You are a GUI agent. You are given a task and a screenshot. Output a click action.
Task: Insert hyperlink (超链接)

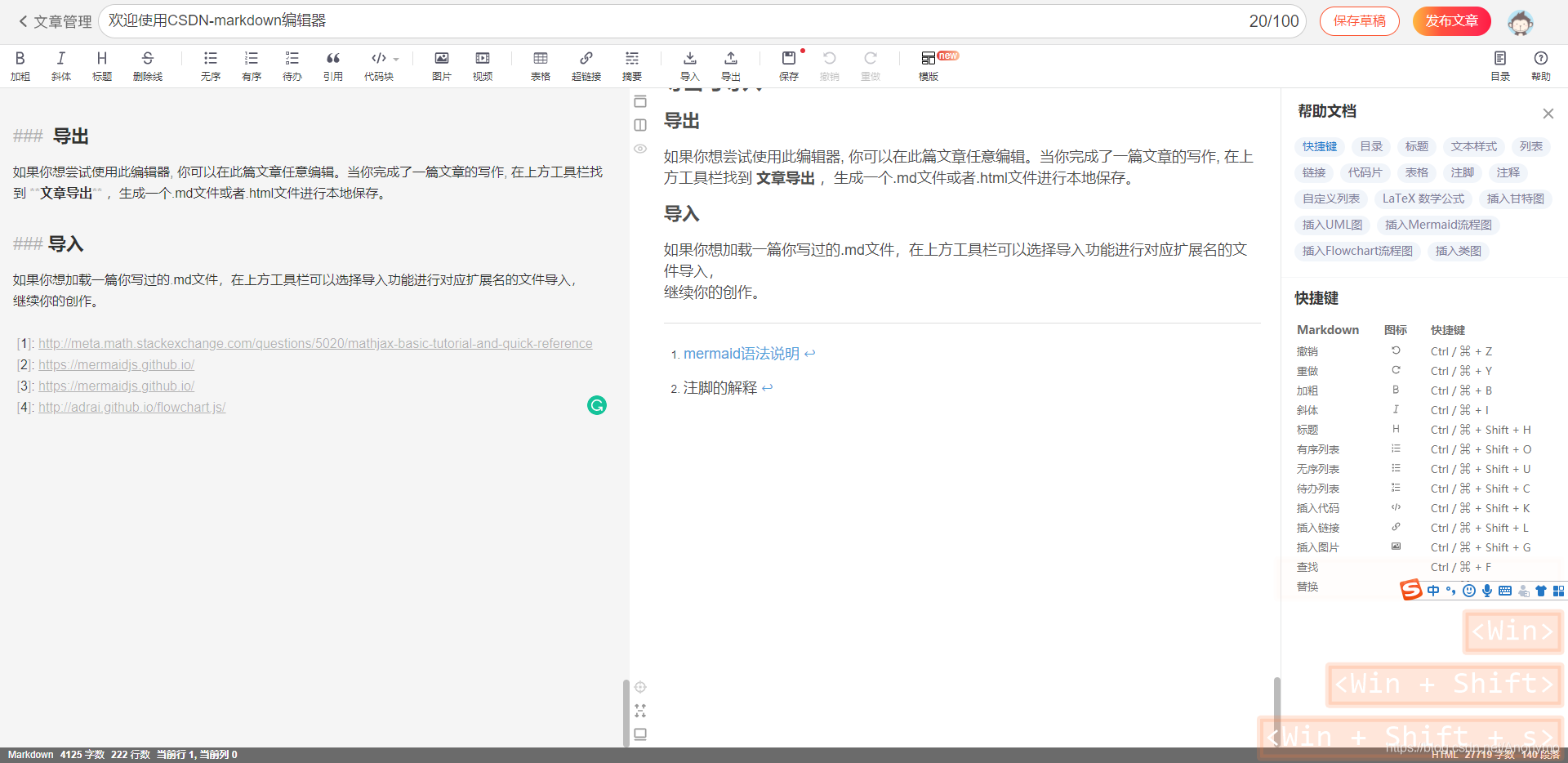[586, 65]
